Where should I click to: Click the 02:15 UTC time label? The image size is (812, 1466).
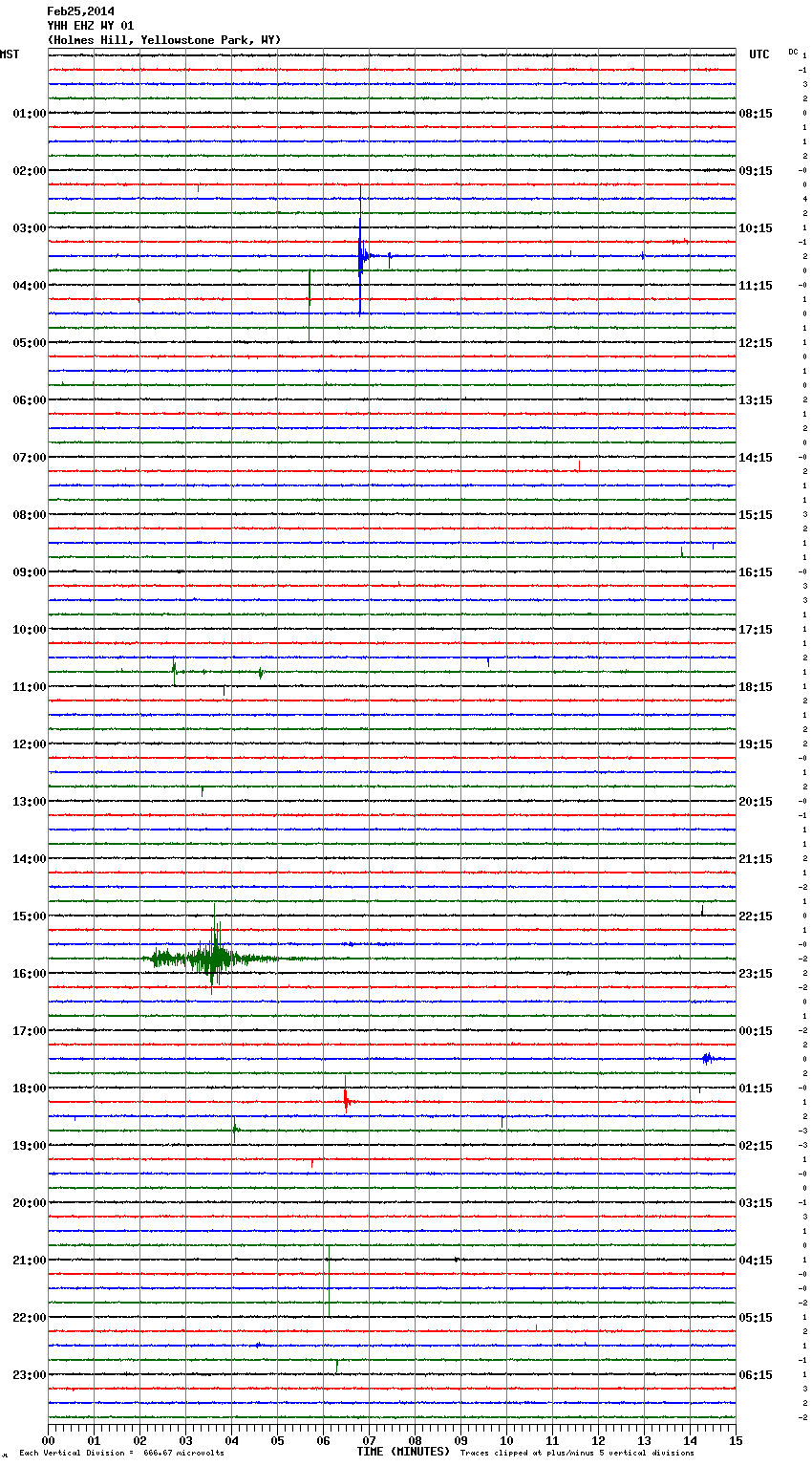pyautogui.click(x=756, y=1146)
